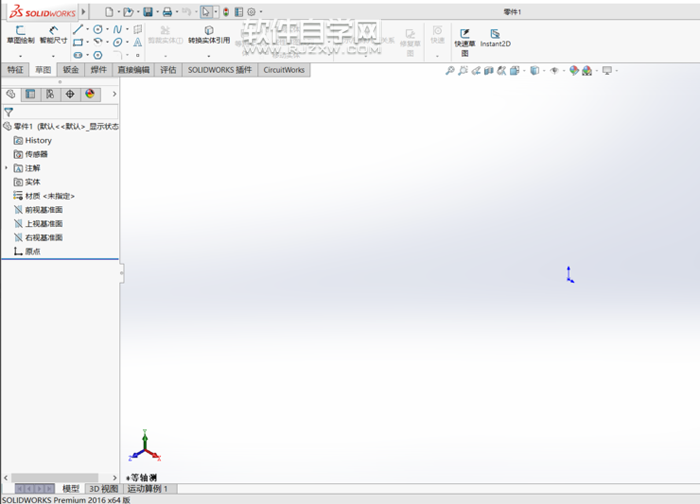
Task: Switch to the FeatureManager design tree tab
Action: click(x=11, y=94)
